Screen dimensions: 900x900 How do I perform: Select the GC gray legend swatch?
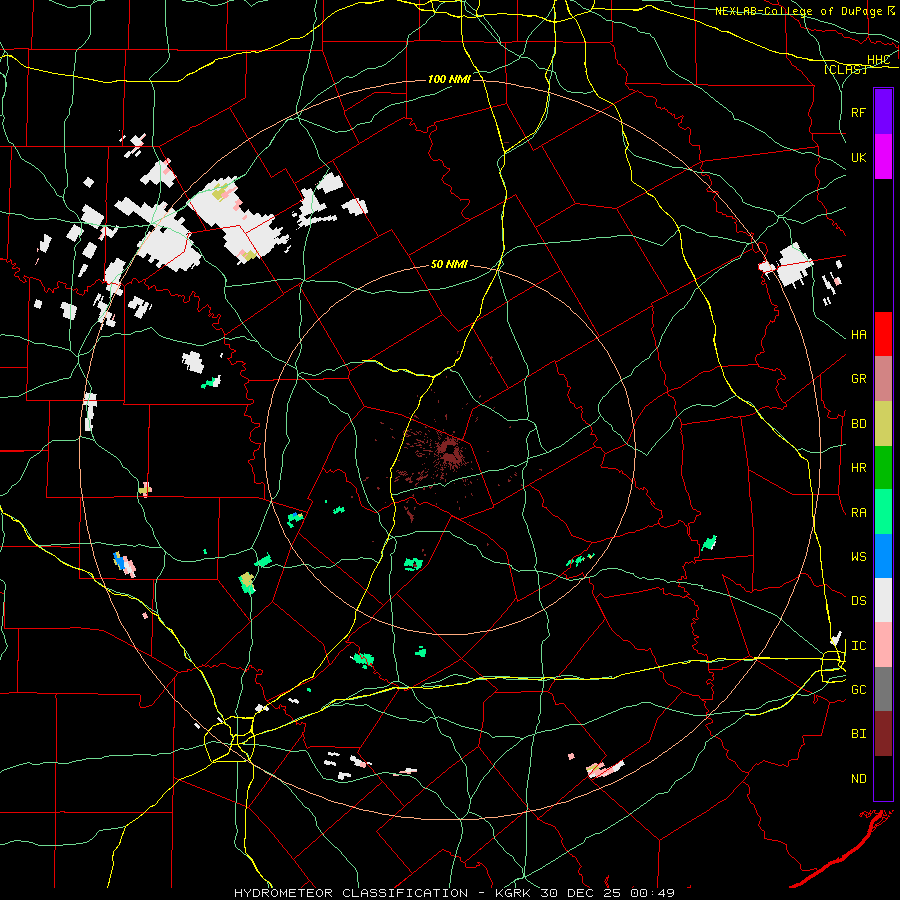pos(883,689)
